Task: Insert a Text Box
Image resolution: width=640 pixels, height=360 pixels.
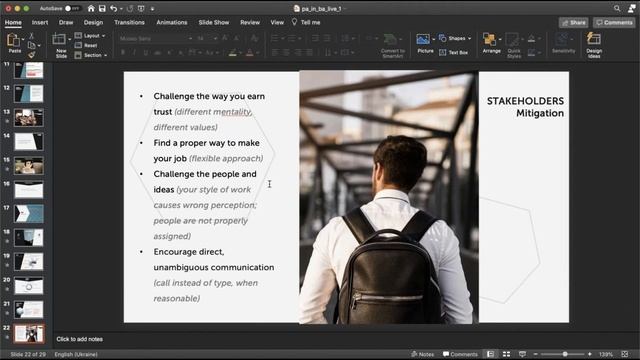Action: [453, 53]
